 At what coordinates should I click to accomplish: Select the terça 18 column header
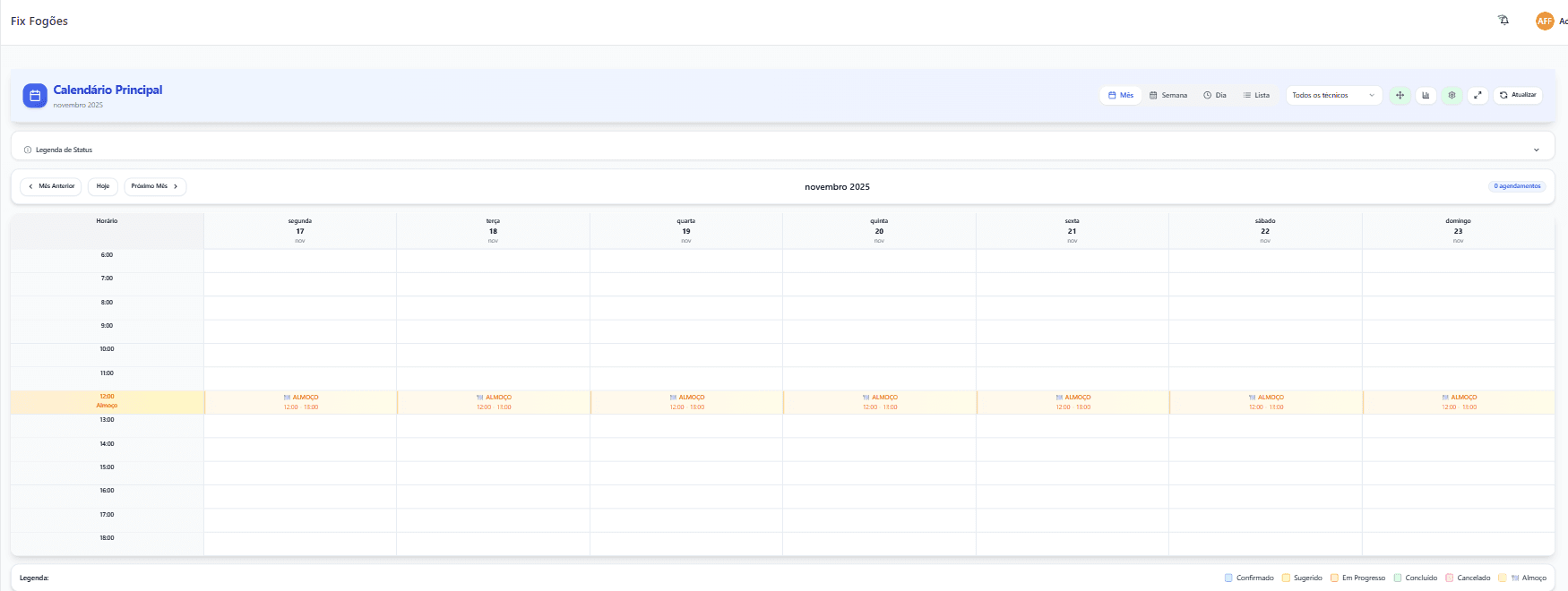point(493,231)
